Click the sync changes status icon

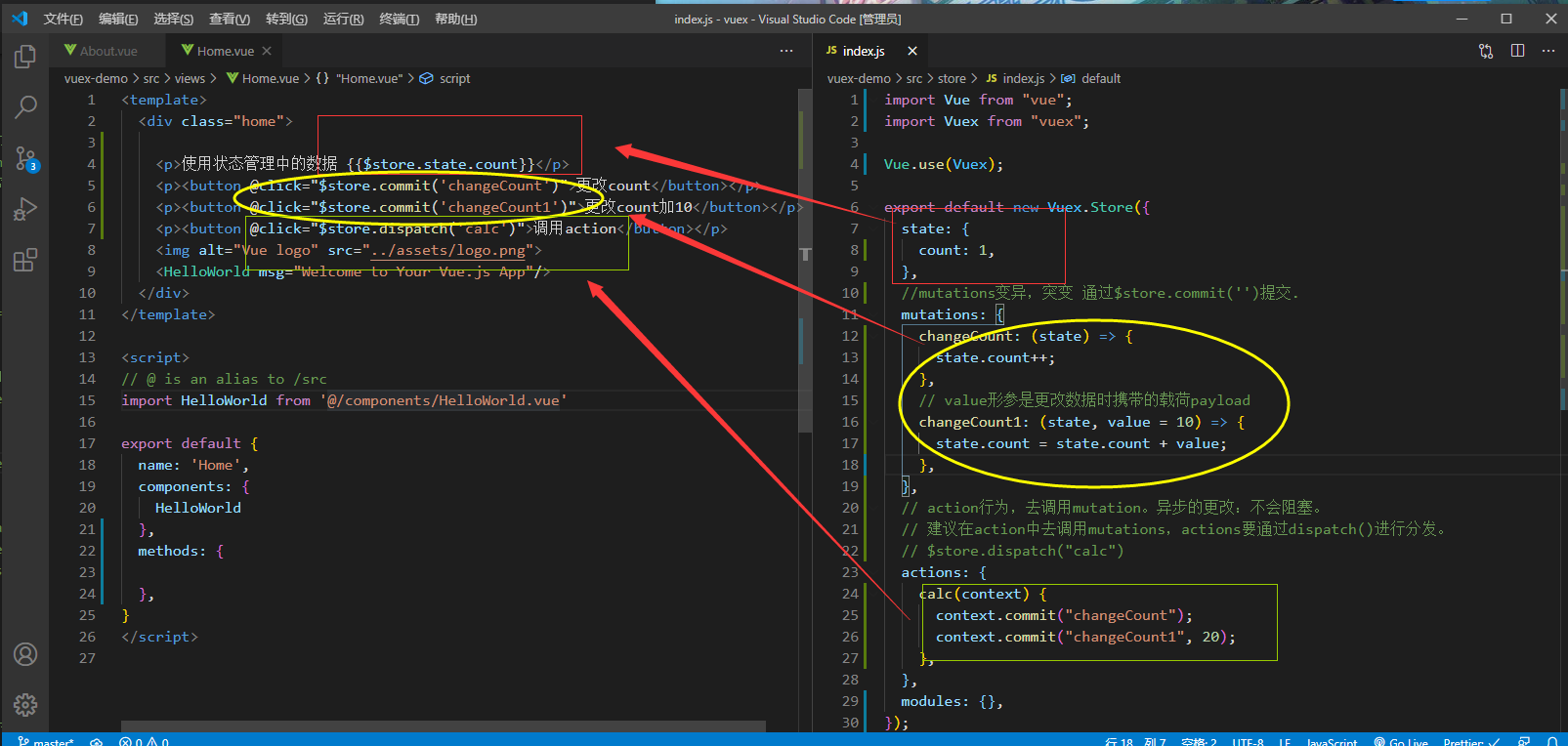tap(97, 742)
